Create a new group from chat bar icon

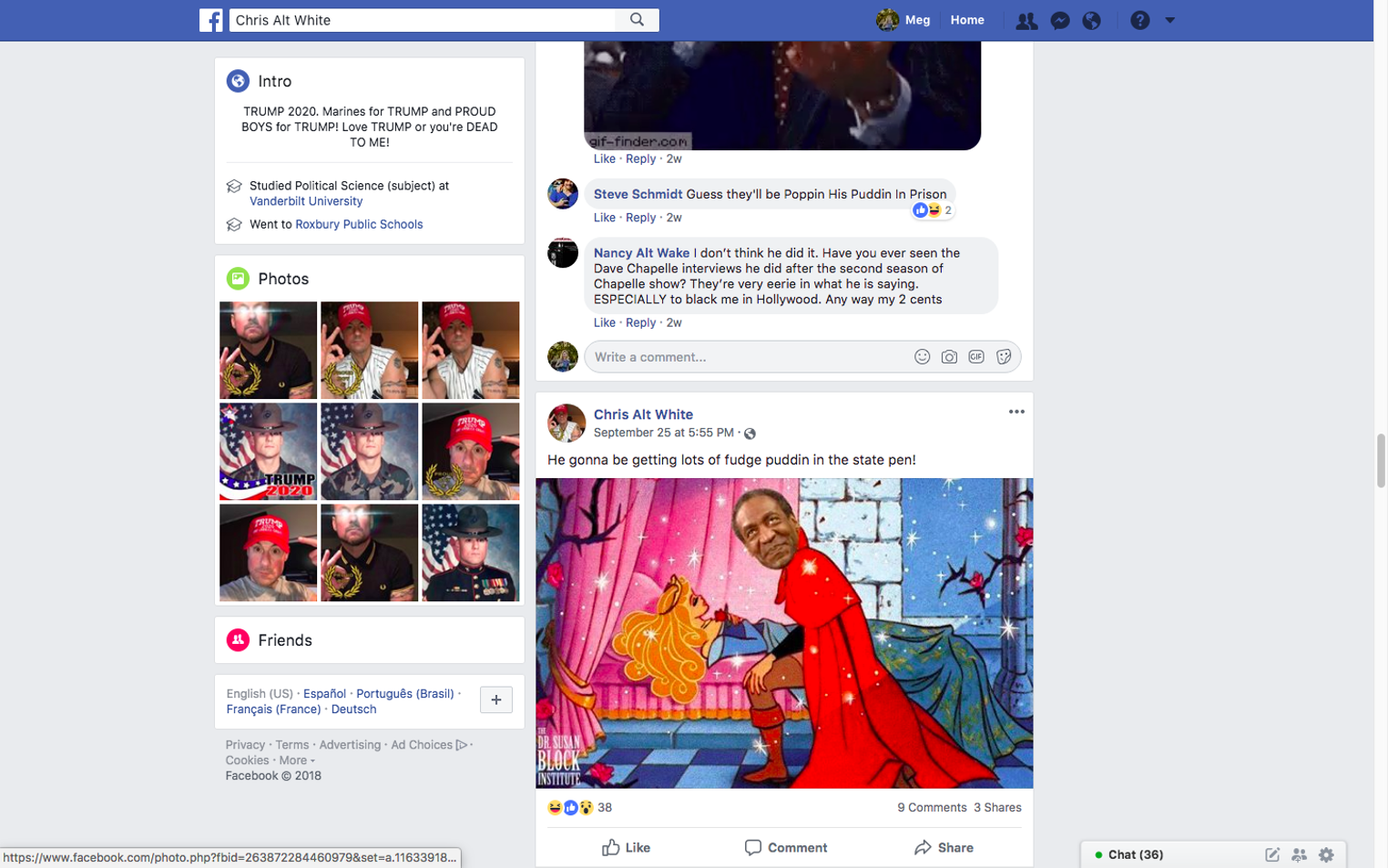pyautogui.click(x=1299, y=854)
